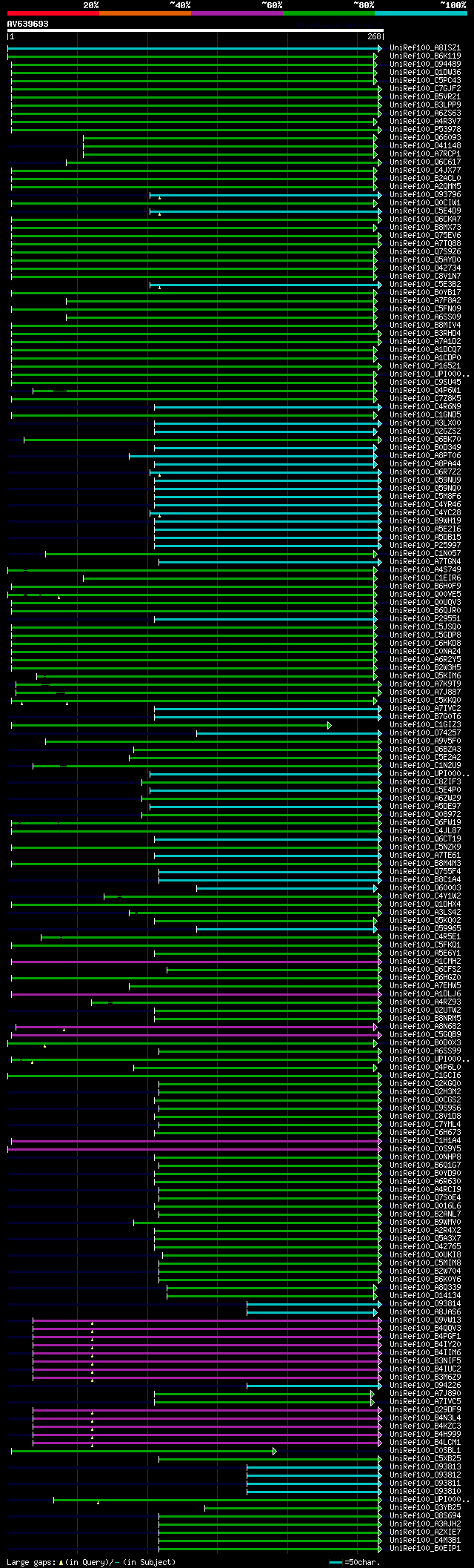This screenshot has height=1568, width=474.
Task: Click the UniRef100_C5FKQ1 entry
Action: point(425,945)
